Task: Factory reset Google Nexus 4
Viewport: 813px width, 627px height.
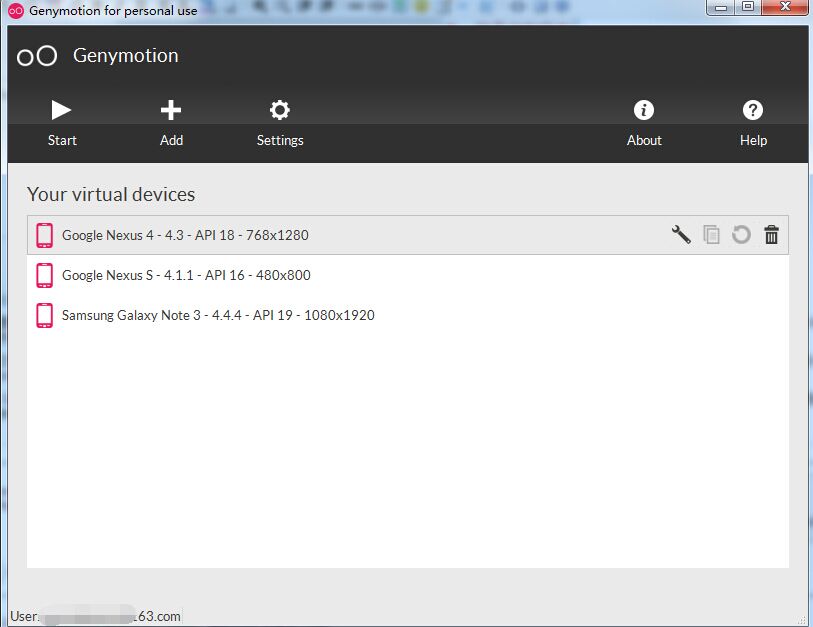Action: coord(741,234)
